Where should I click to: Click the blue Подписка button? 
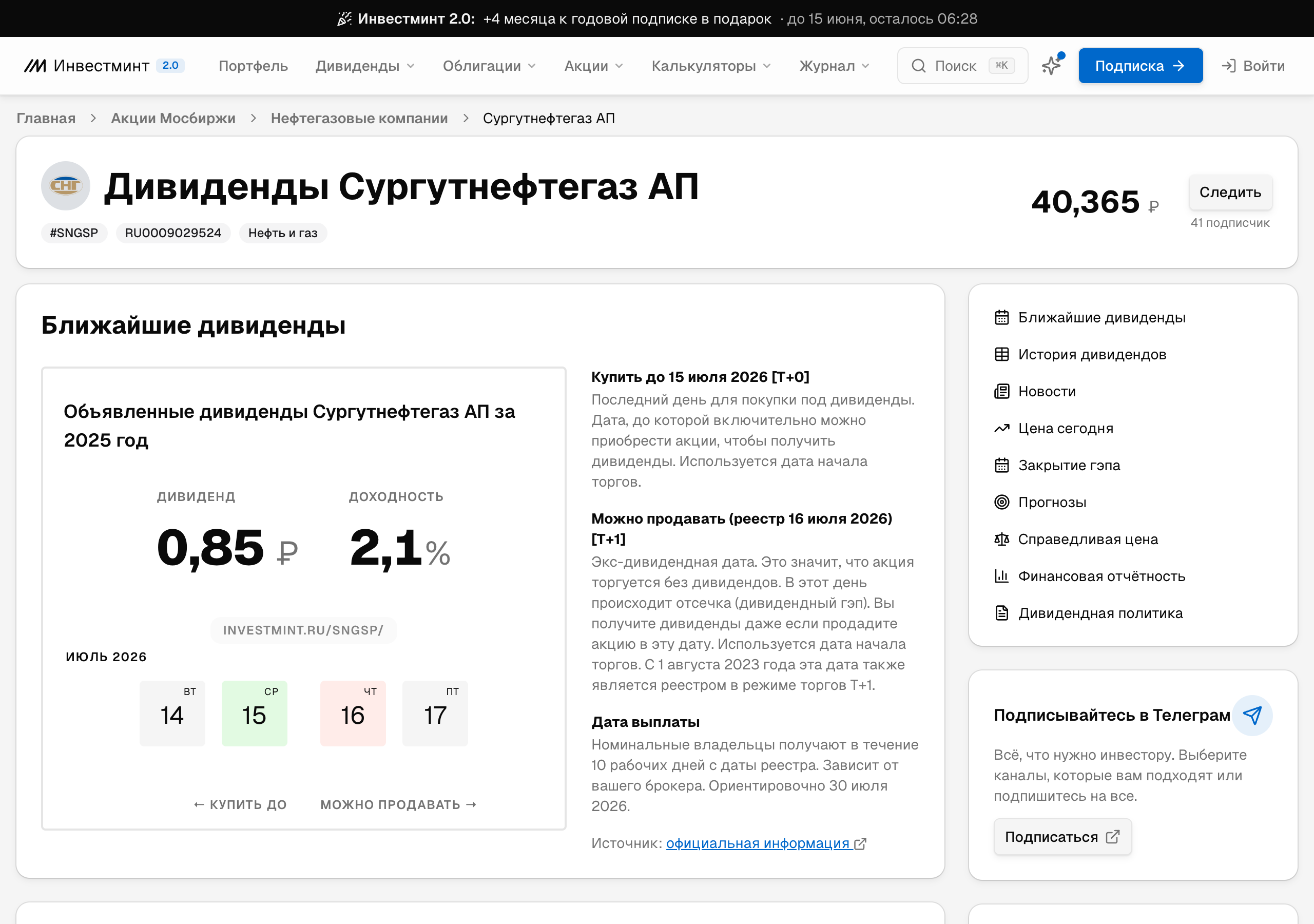[x=1140, y=66]
